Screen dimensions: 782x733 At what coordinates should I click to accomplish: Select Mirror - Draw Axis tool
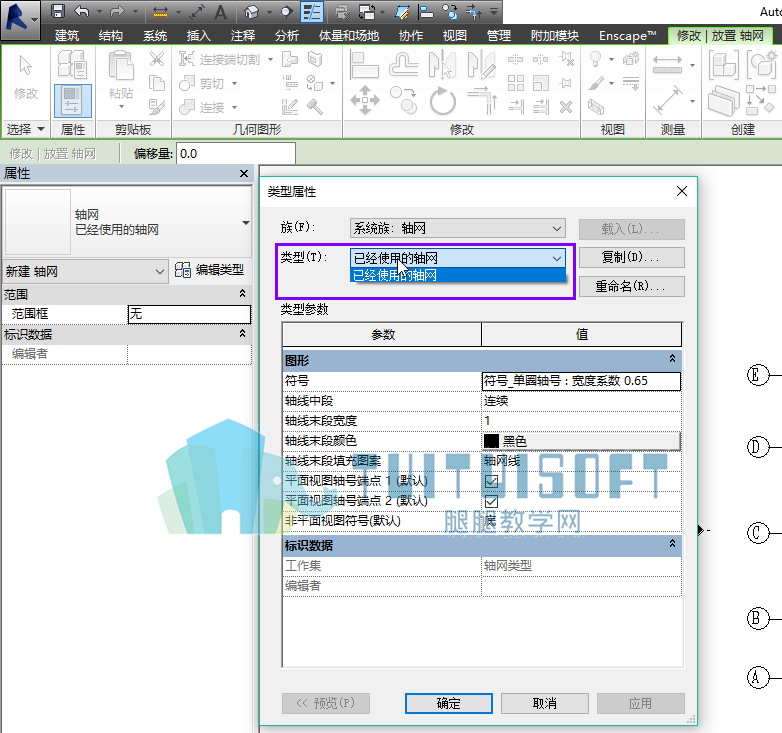[x=481, y=65]
